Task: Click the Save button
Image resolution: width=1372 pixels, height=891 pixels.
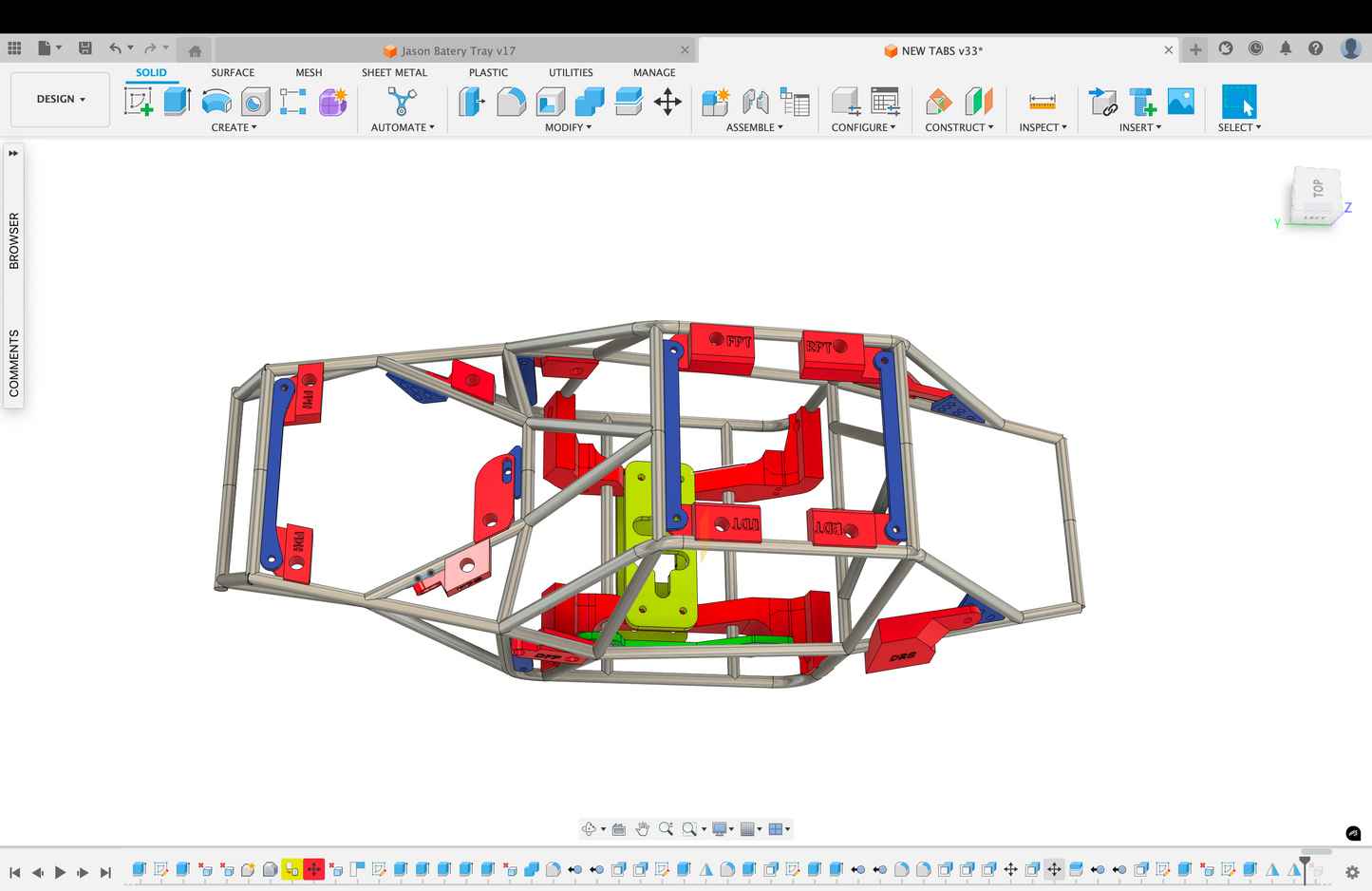Action: 85,48
